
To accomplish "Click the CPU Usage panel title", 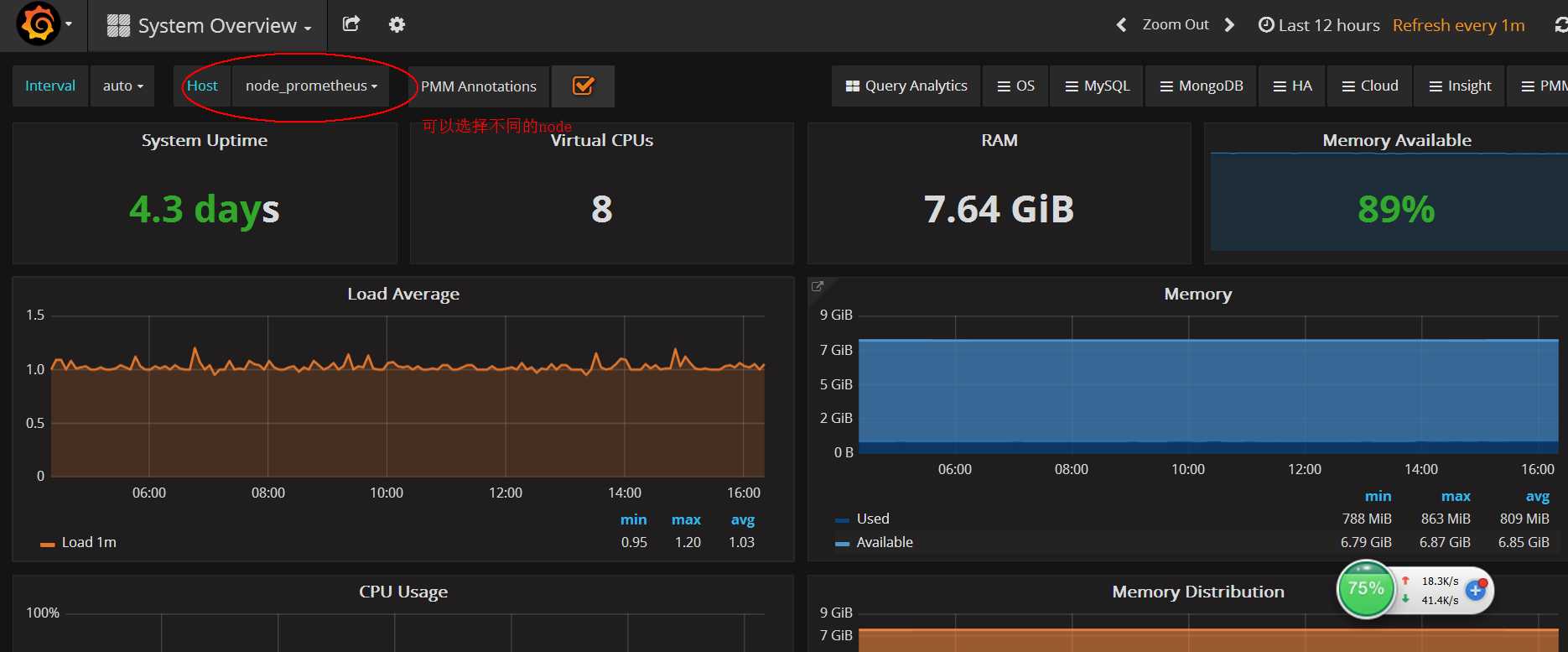I will point(403,592).
